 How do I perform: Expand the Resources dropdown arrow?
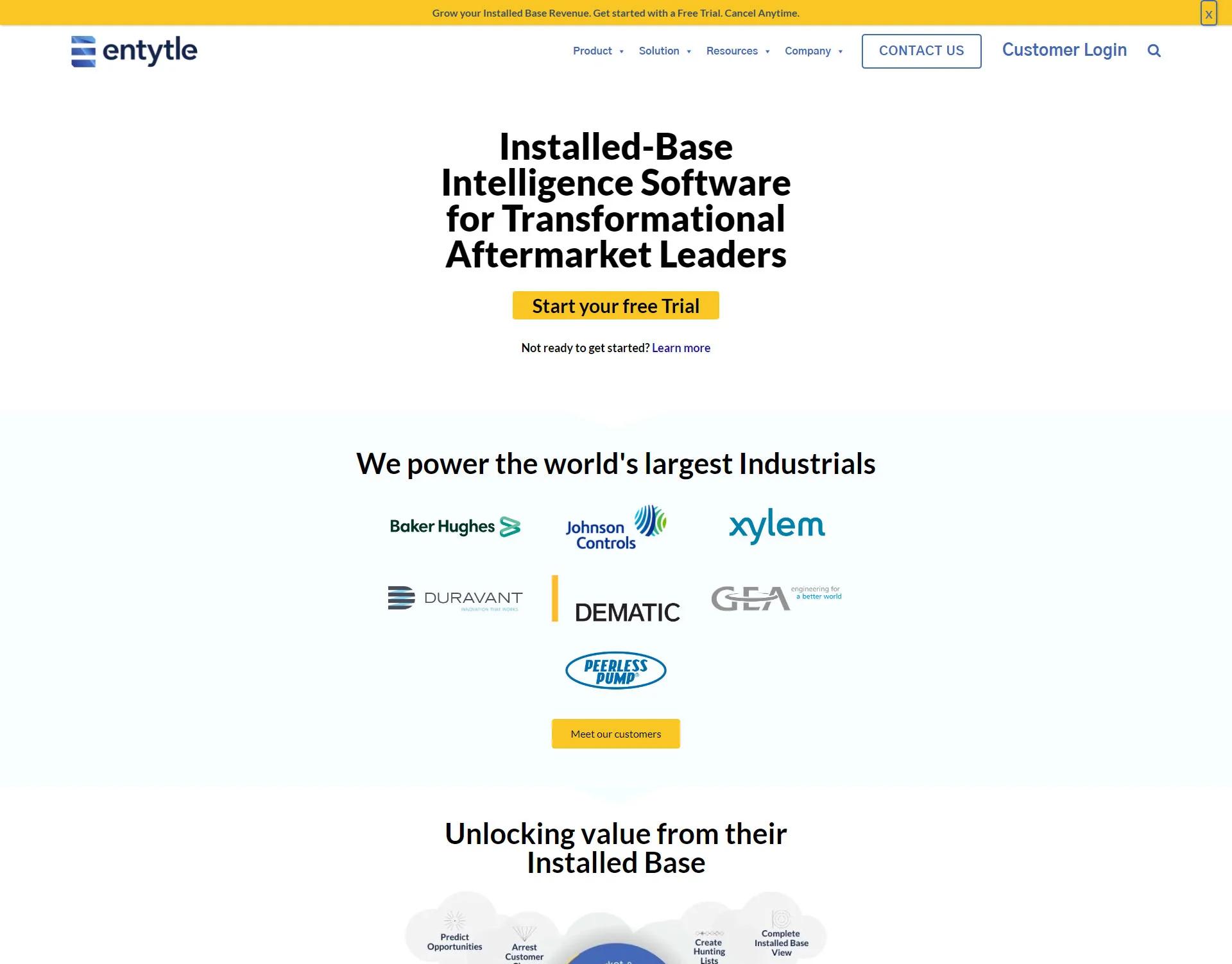coord(767,51)
